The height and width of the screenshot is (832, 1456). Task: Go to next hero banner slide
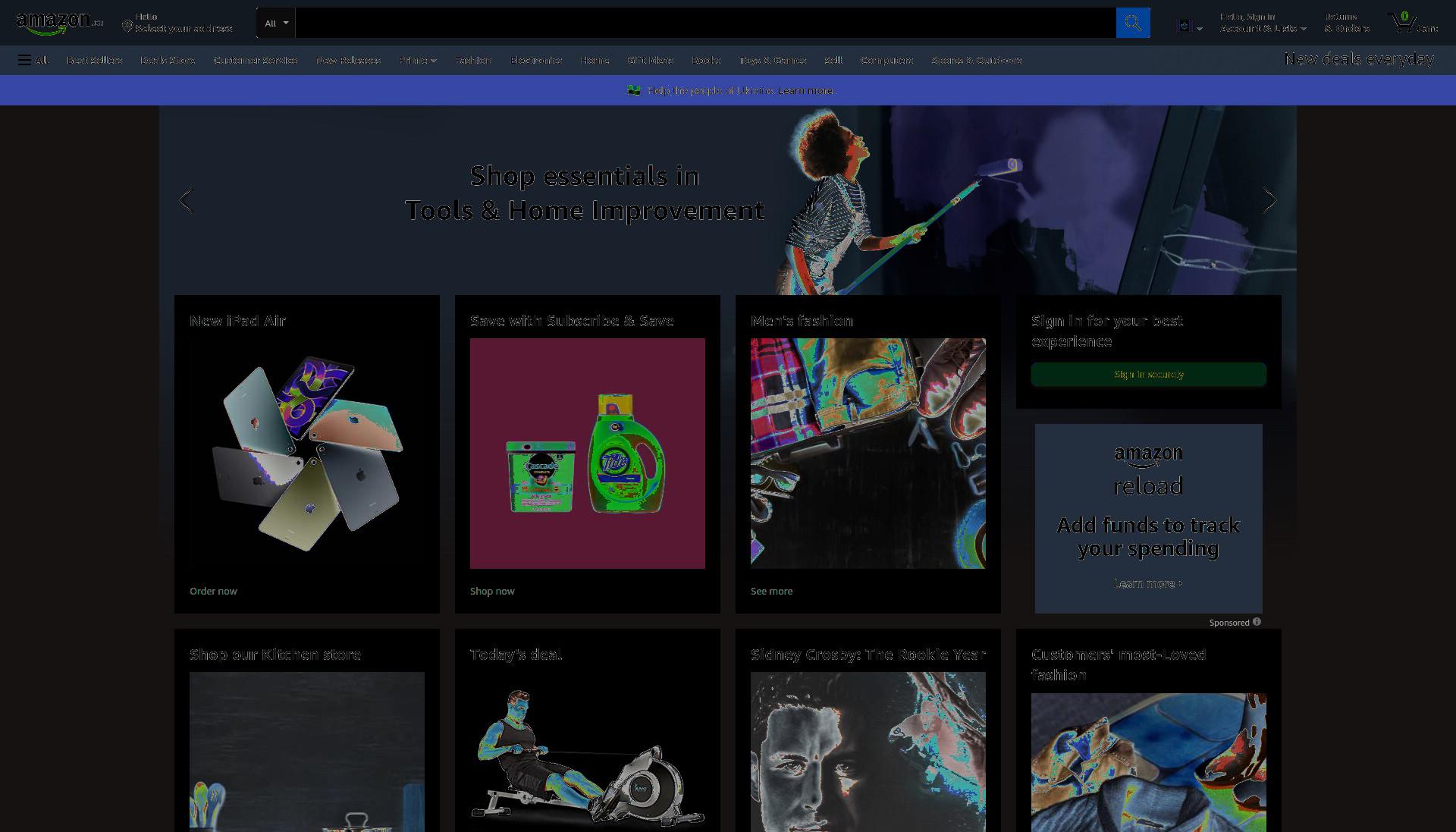pyautogui.click(x=1269, y=200)
